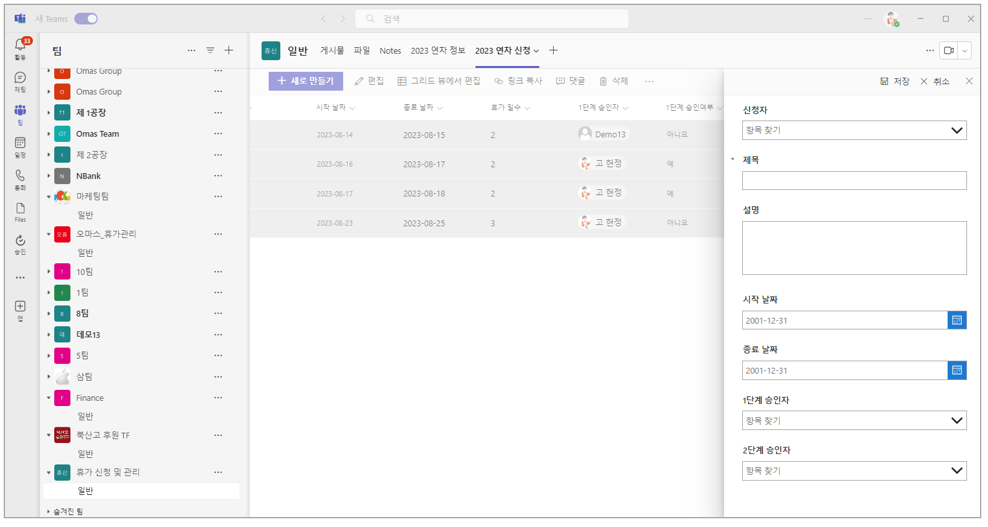Viewport: 988px width, 527px height.
Task: Select the 북산고 후원 TF team
Action: tap(103, 435)
